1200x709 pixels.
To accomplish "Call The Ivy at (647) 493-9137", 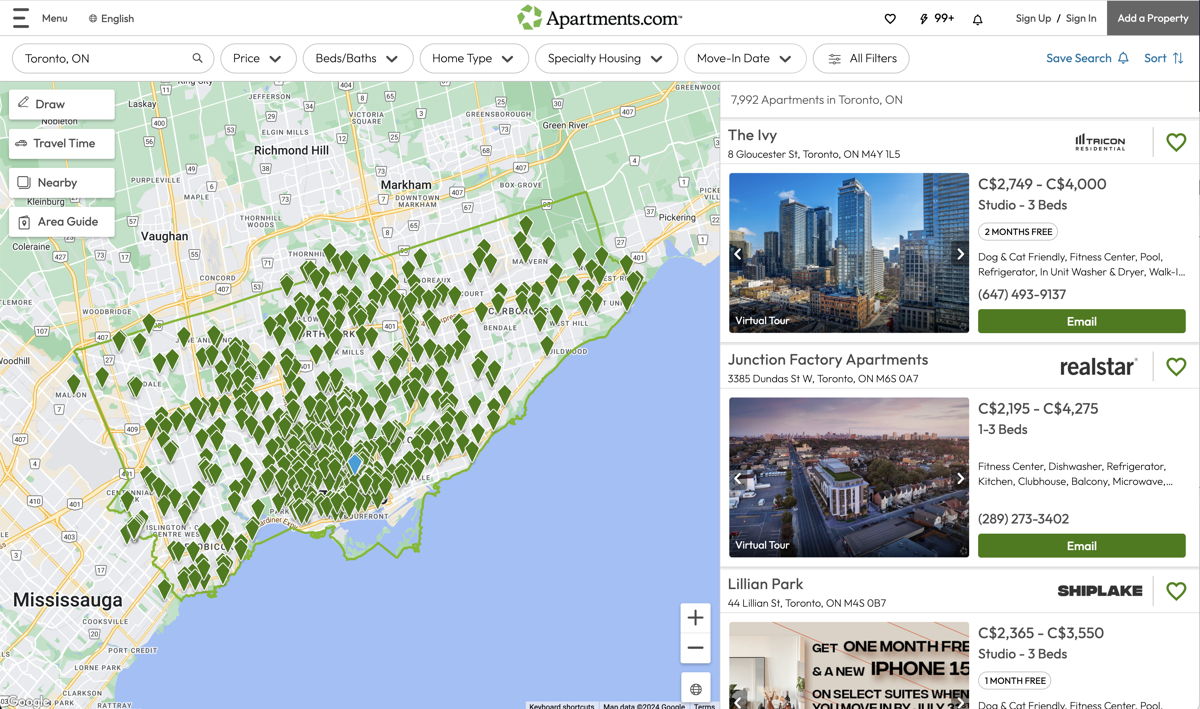I will point(1022,294).
